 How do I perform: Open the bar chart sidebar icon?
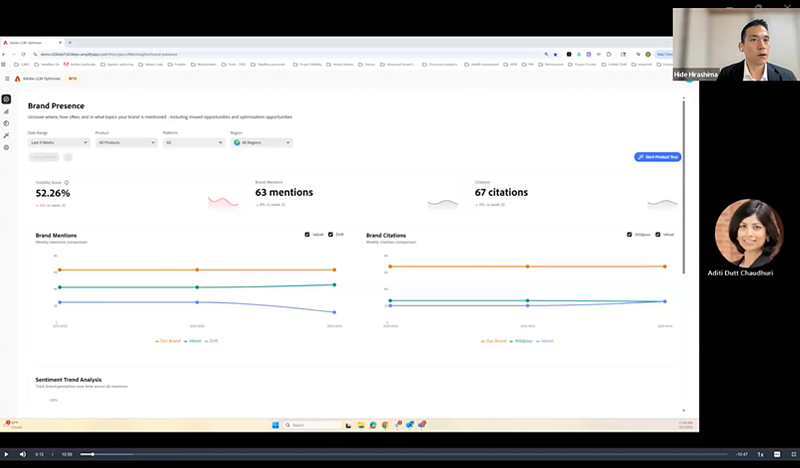click(6, 111)
